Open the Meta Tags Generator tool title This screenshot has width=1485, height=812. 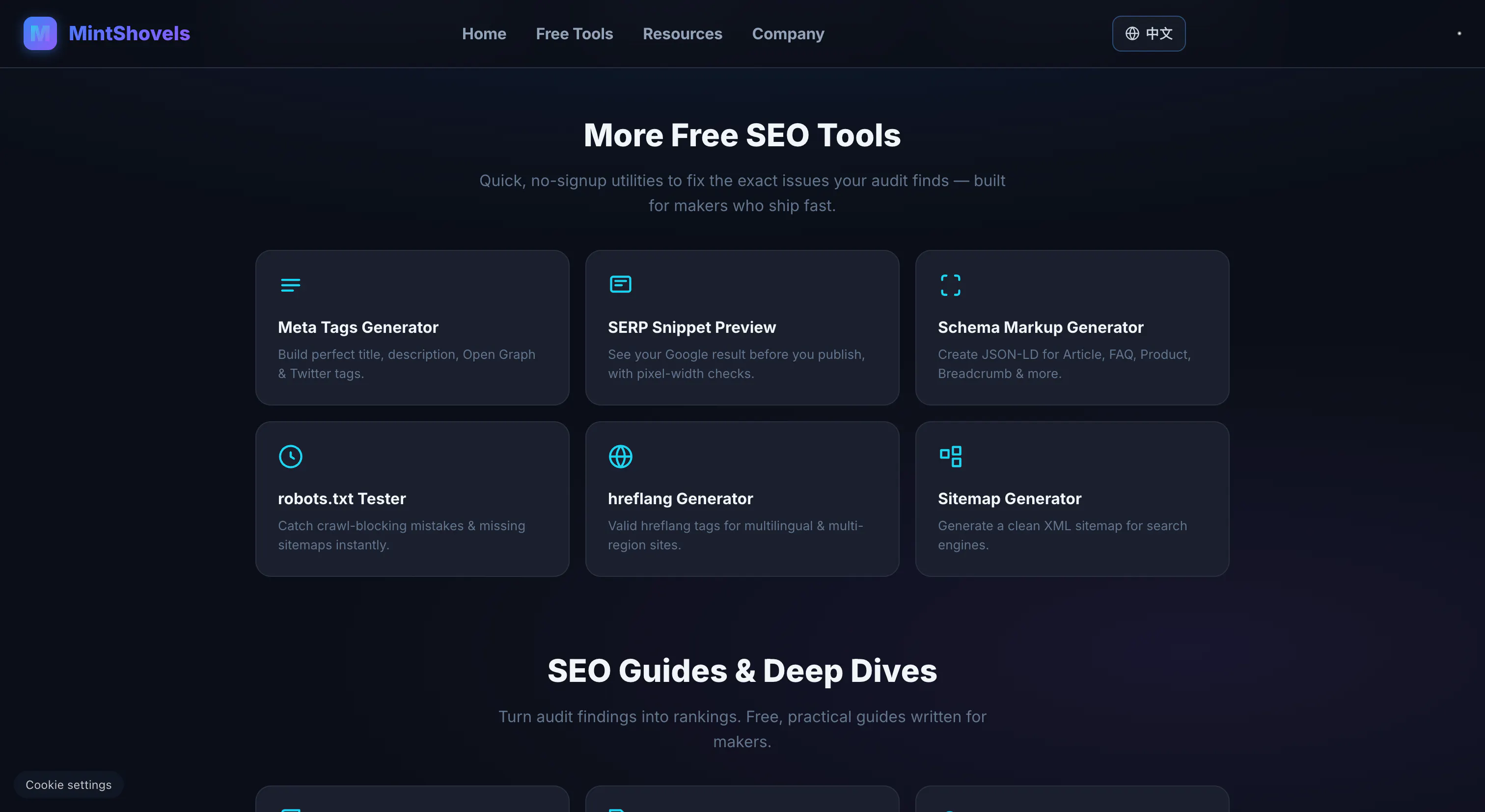[x=358, y=327]
